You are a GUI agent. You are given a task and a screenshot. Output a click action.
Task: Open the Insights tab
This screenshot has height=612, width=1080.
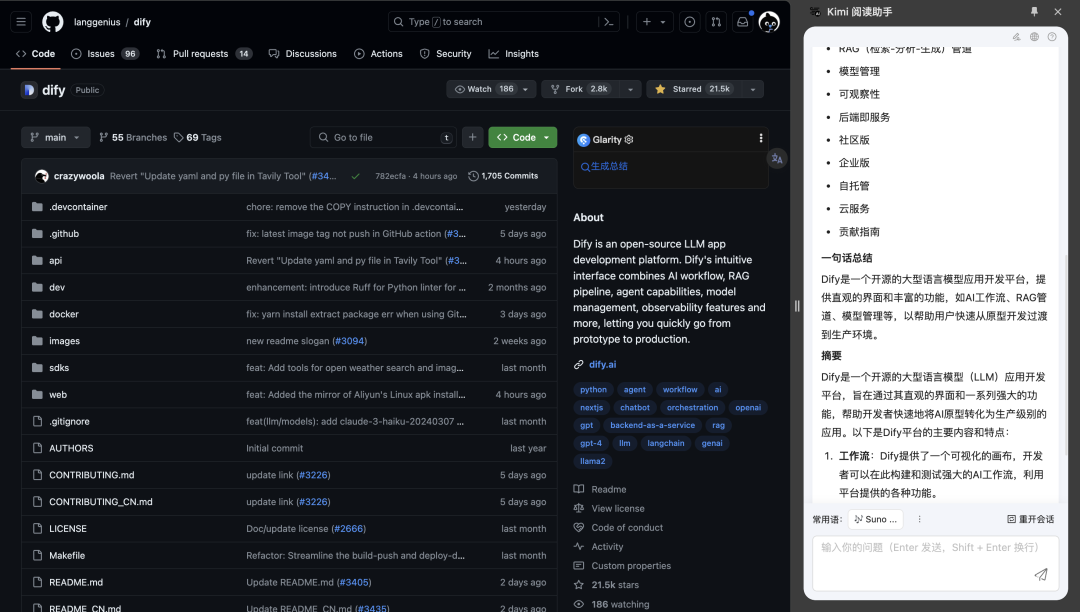514,54
